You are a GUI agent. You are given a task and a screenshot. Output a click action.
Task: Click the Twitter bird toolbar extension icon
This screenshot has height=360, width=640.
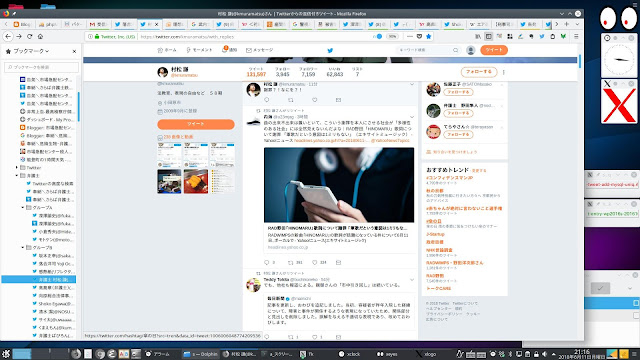[542, 36]
